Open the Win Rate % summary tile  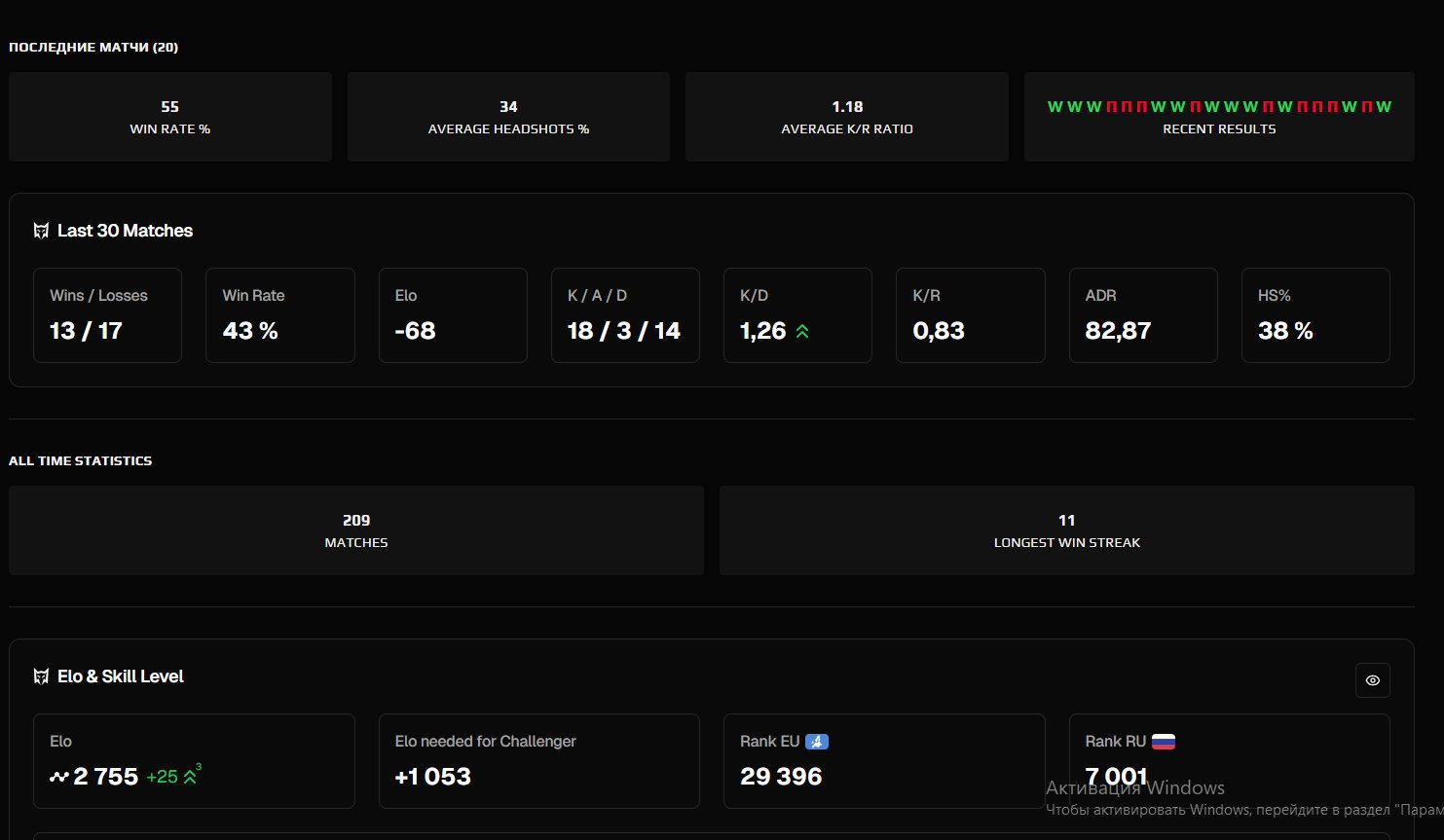tap(170, 117)
